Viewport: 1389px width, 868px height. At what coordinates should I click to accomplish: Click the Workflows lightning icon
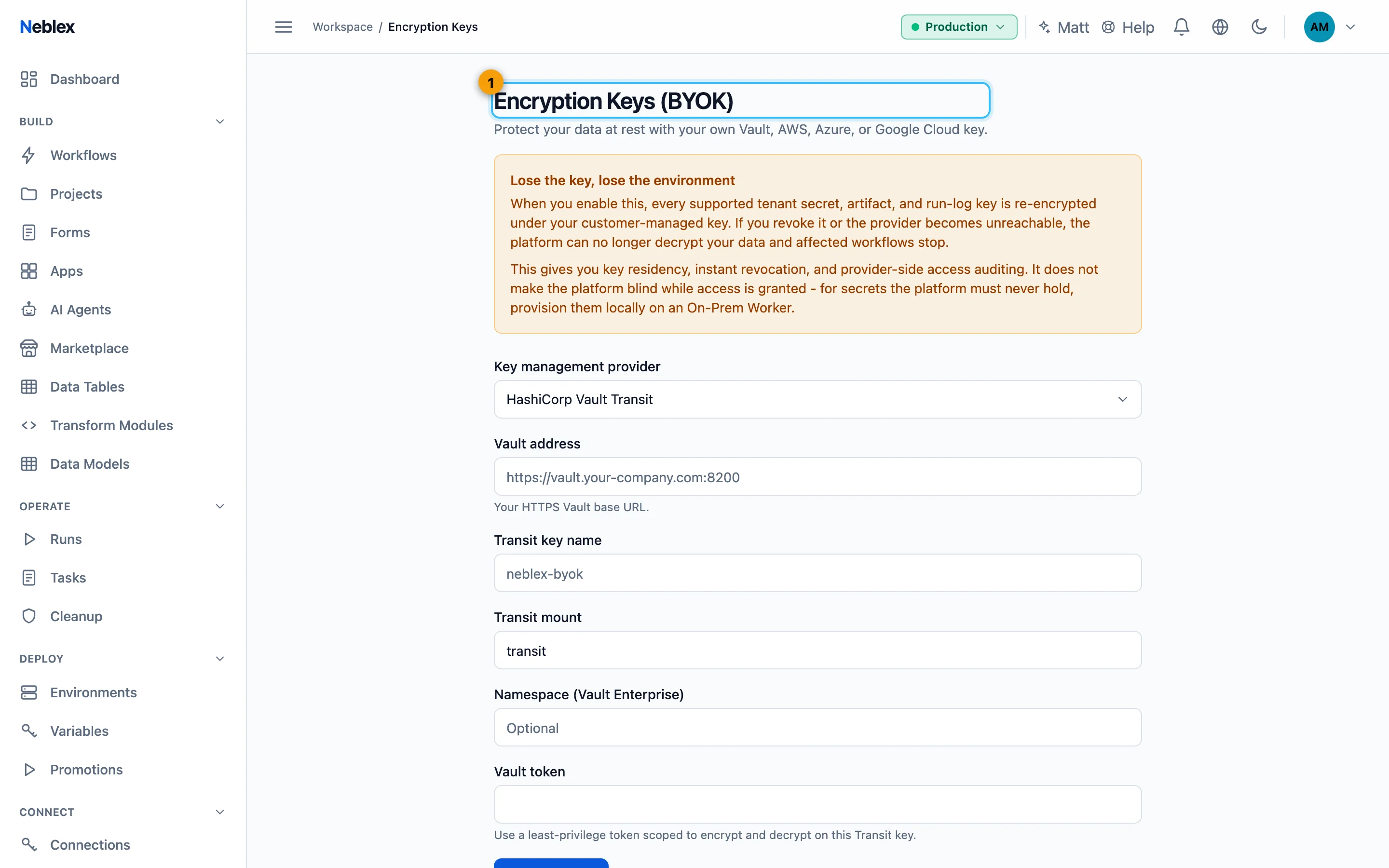29,155
